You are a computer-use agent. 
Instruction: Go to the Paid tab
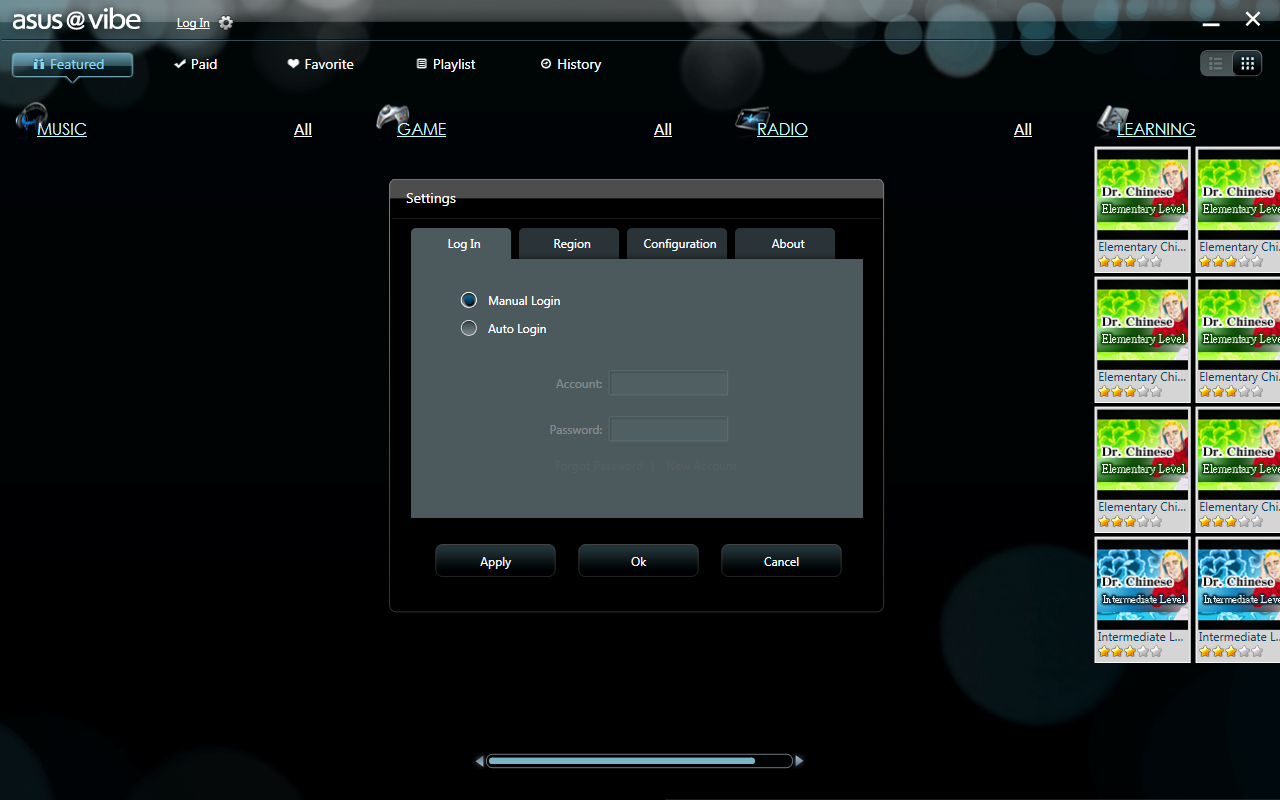[x=195, y=64]
